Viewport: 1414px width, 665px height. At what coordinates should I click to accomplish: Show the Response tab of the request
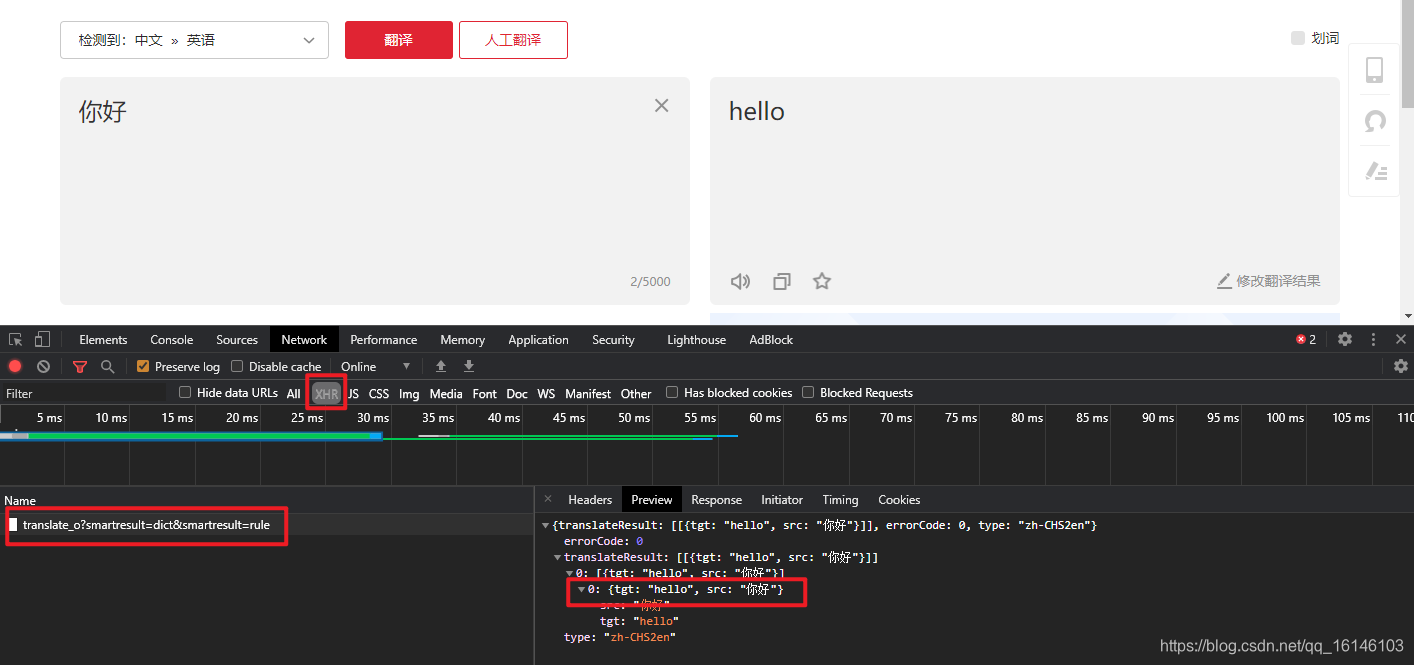pos(716,499)
